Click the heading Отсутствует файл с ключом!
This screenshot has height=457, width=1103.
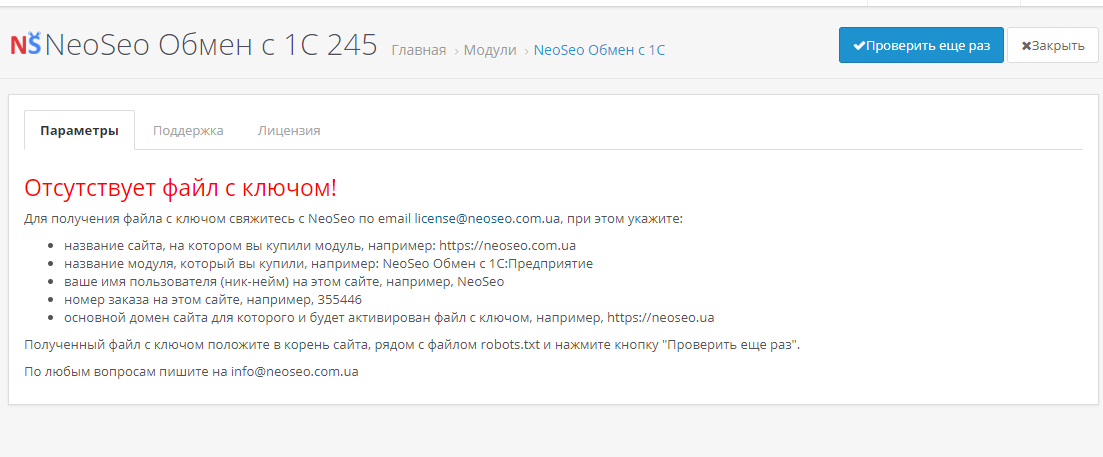181,188
